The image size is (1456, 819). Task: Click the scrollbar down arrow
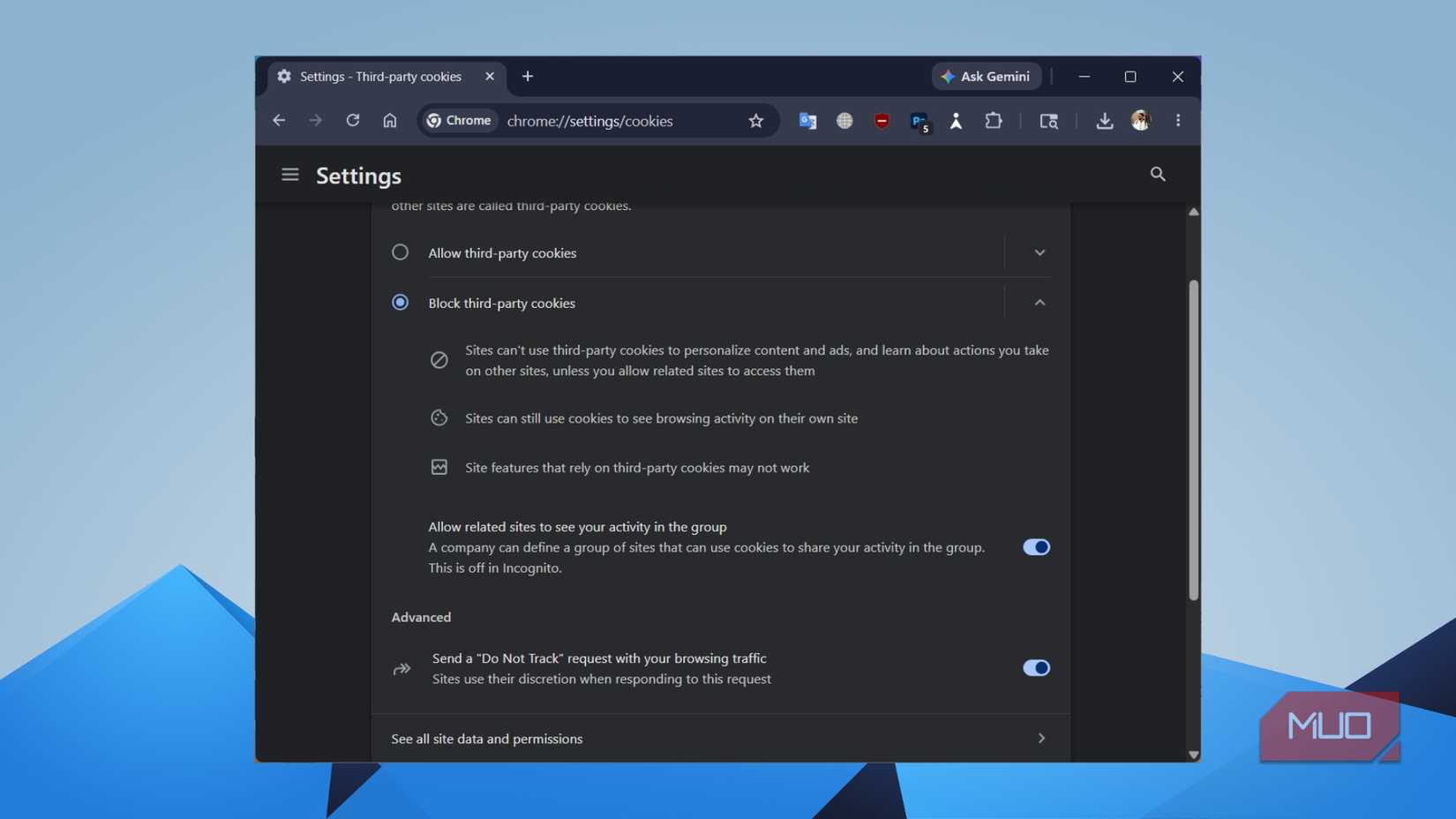coord(1193,755)
